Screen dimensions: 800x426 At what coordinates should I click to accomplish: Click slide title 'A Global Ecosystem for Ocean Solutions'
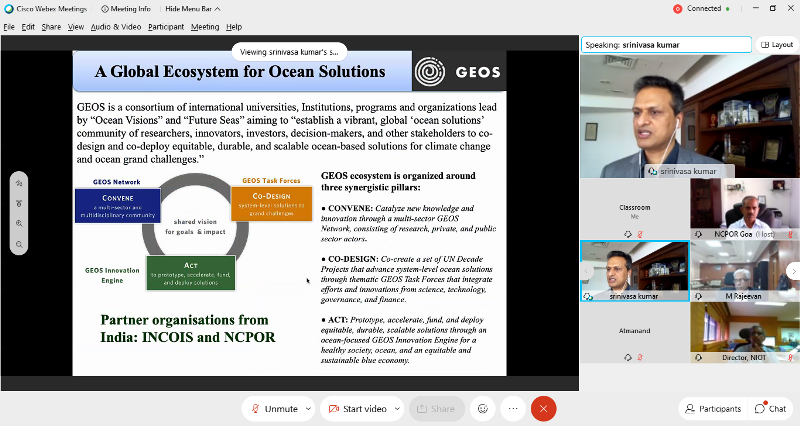240,72
